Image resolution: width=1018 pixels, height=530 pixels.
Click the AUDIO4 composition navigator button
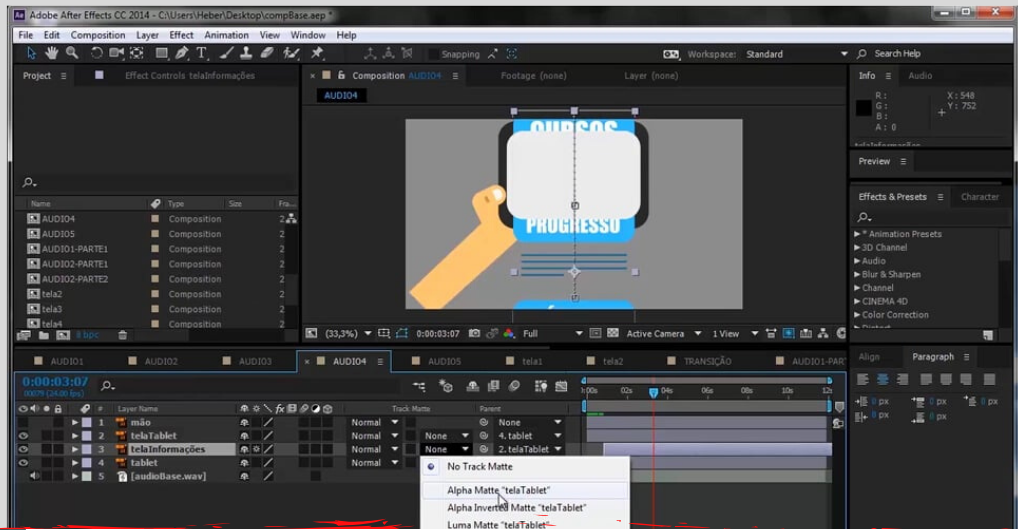[341, 95]
